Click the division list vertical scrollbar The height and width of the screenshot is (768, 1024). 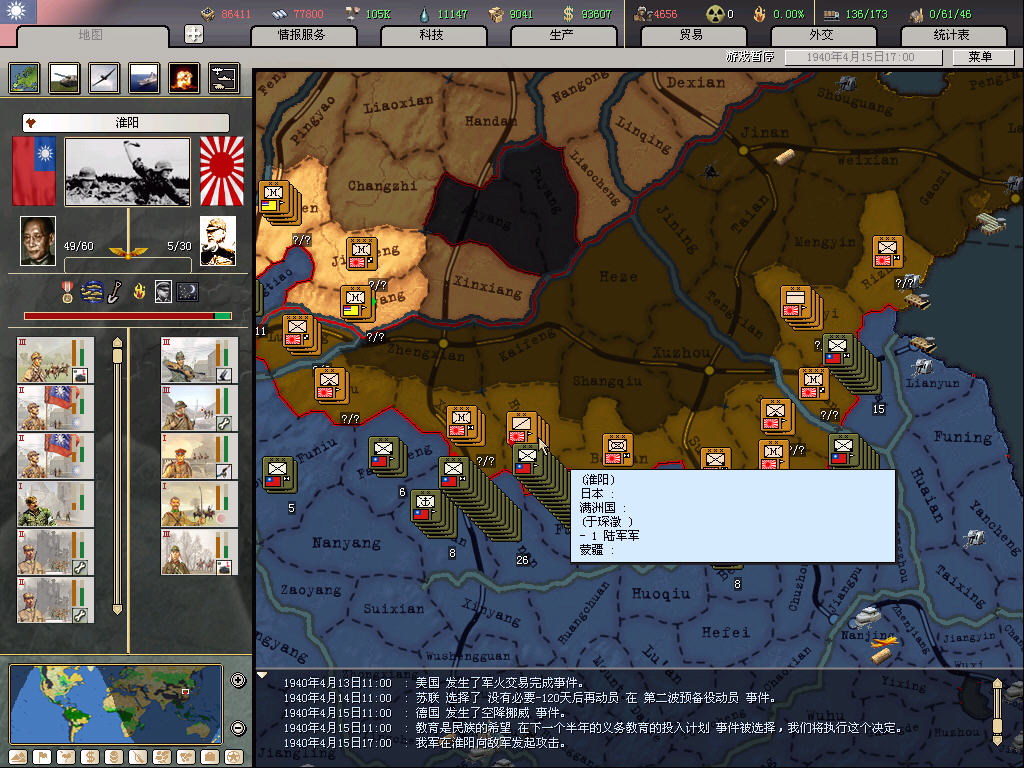coord(117,475)
